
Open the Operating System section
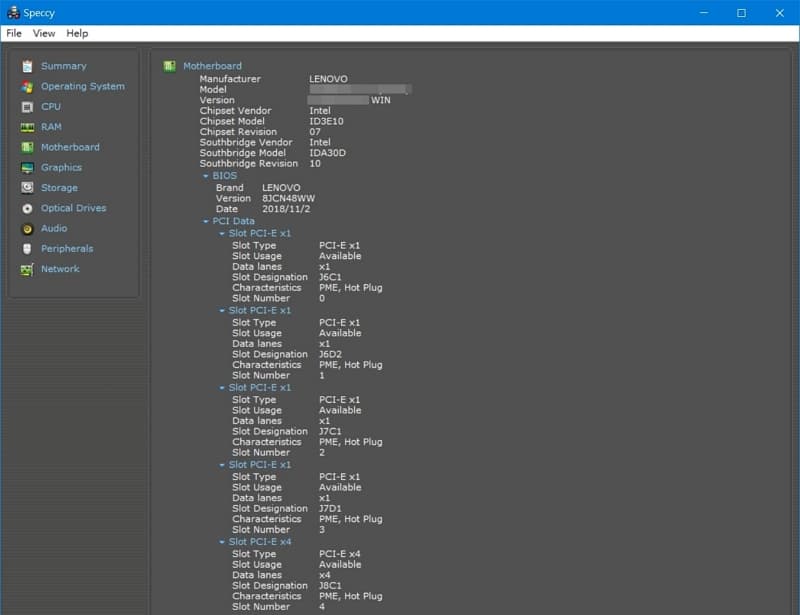point(83,86)
